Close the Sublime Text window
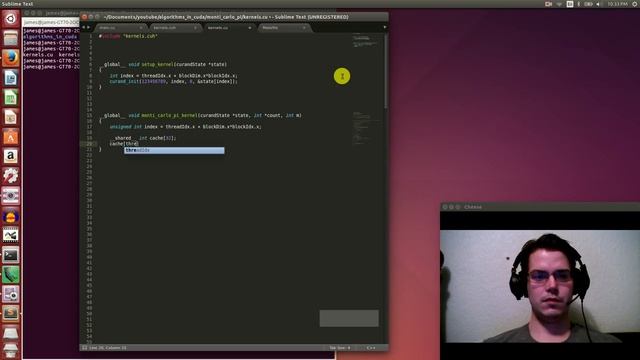This screenshot has width=640, height=360. point(84,17)
